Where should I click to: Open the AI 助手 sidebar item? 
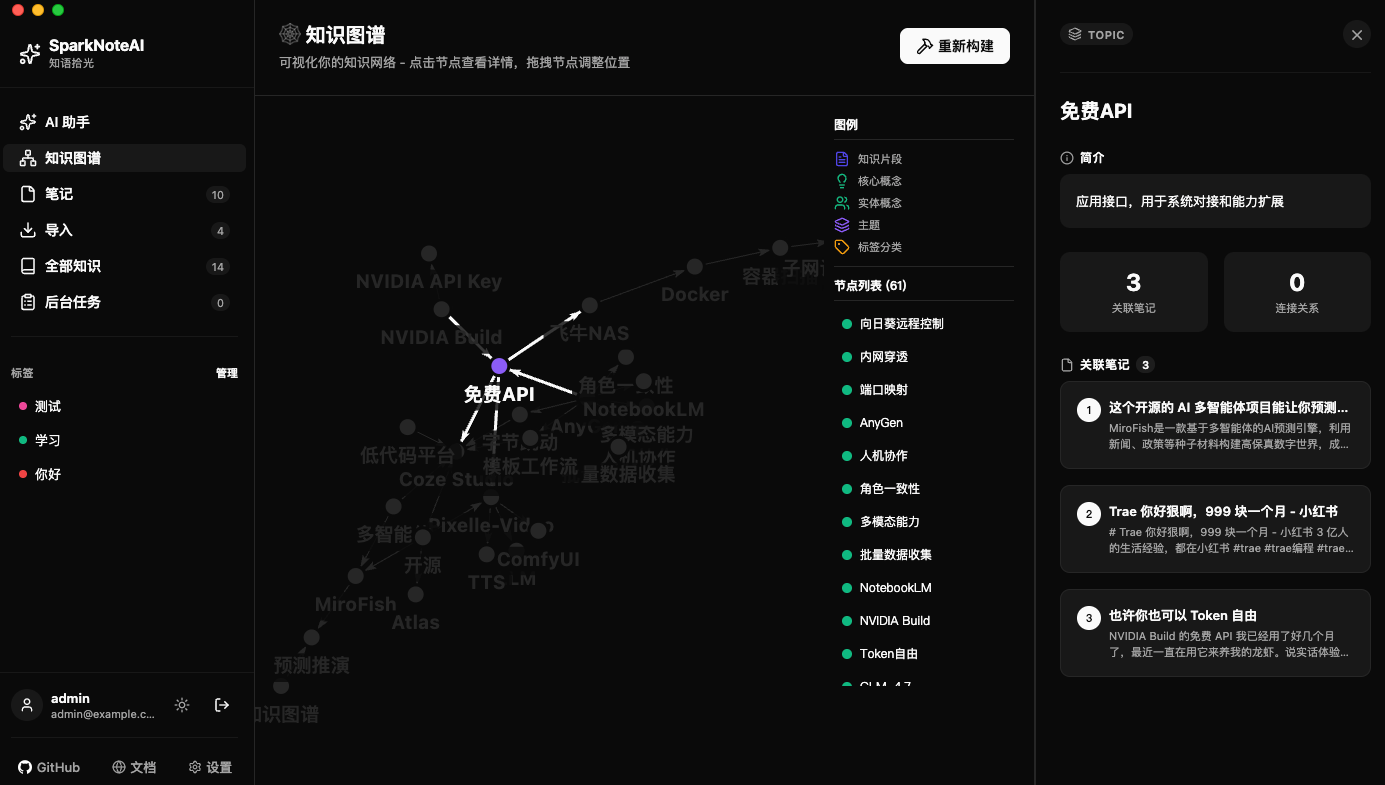point(67,122)
